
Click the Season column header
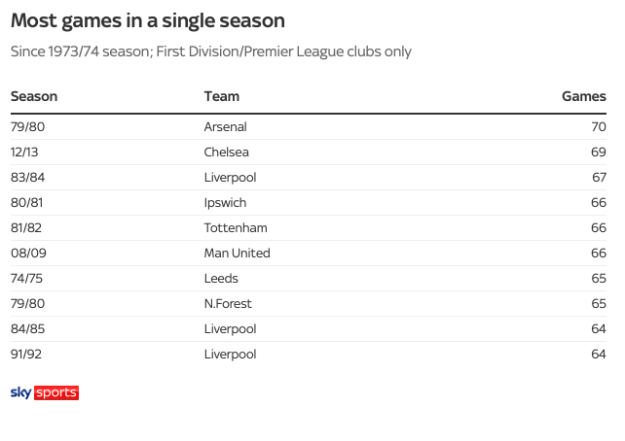tap(33, 97)
